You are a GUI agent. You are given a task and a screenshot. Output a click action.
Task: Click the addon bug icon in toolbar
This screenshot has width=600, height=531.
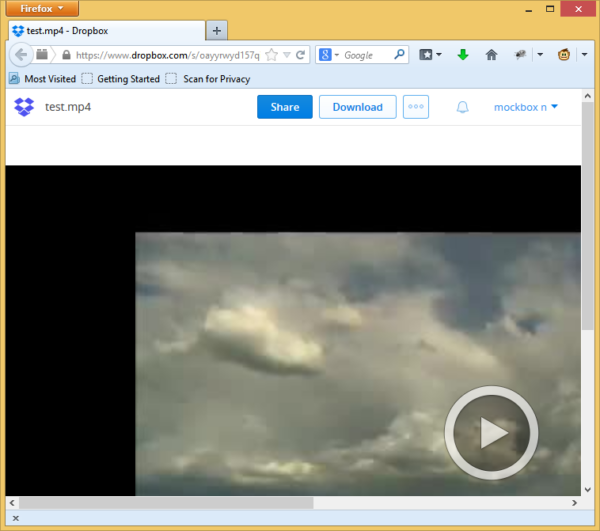tap(520, 55)
